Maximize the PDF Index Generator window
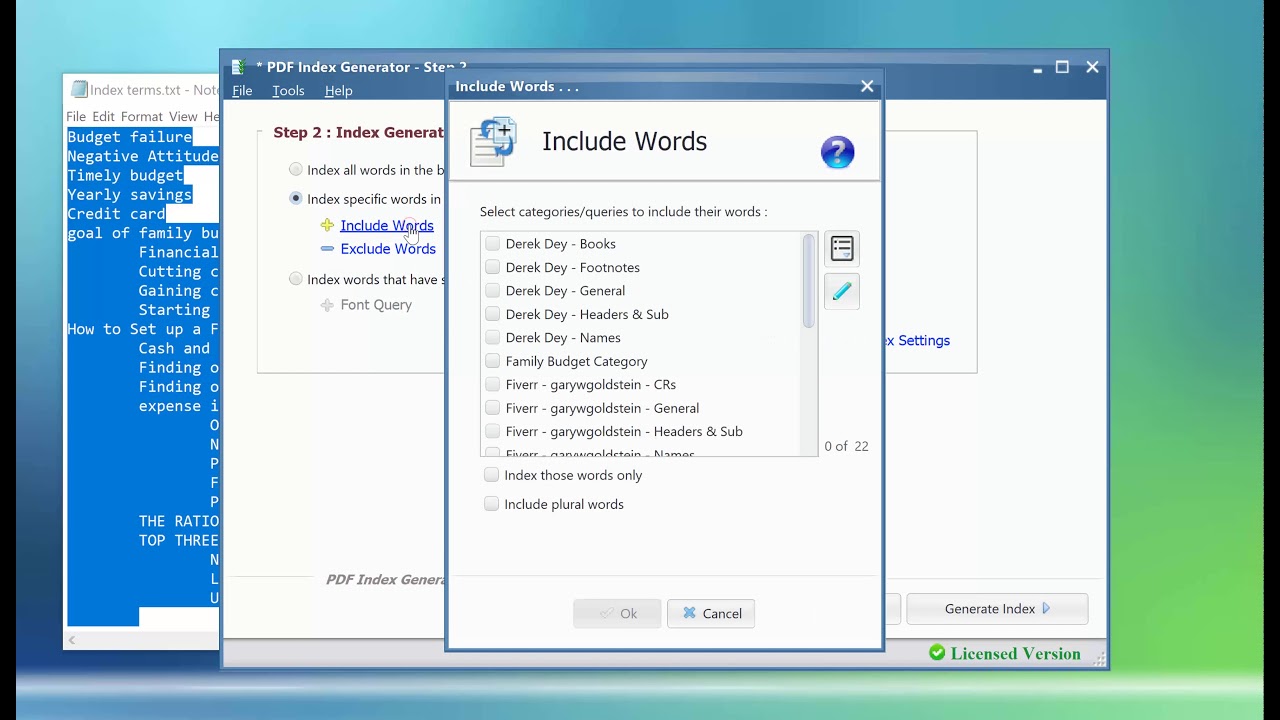The height and width of the screenshot is (720, 1280). pyautogui.click(x=1062, y=67)
